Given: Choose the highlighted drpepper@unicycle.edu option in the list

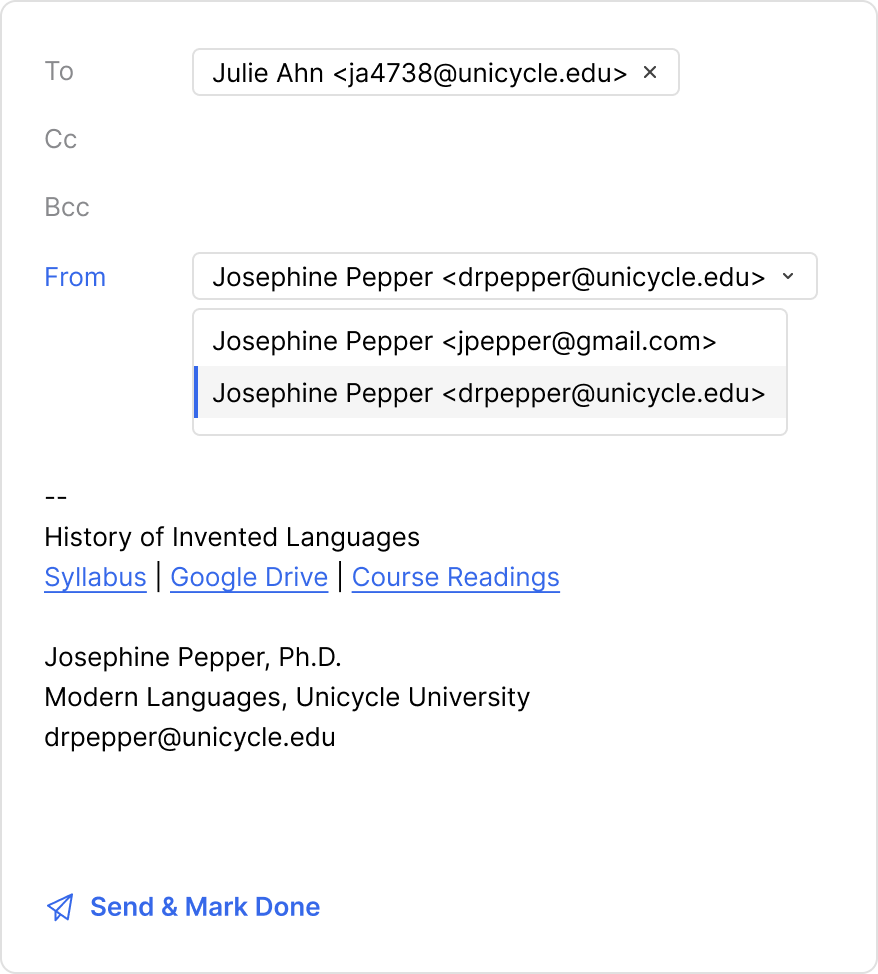Looking at the screenshot, I should [x=490, y=393].
